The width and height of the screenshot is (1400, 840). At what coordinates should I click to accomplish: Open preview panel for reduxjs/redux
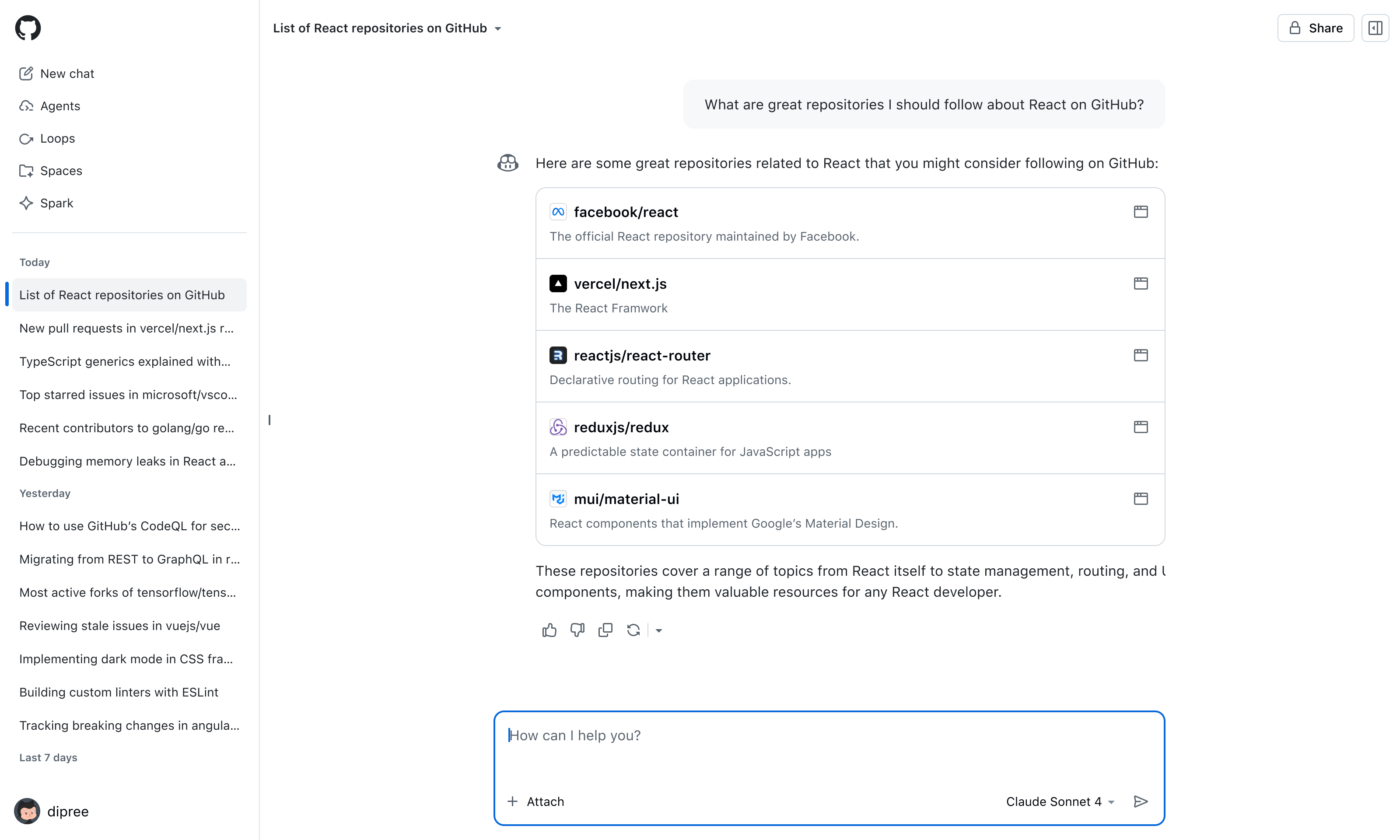(x=1141, y=427)
